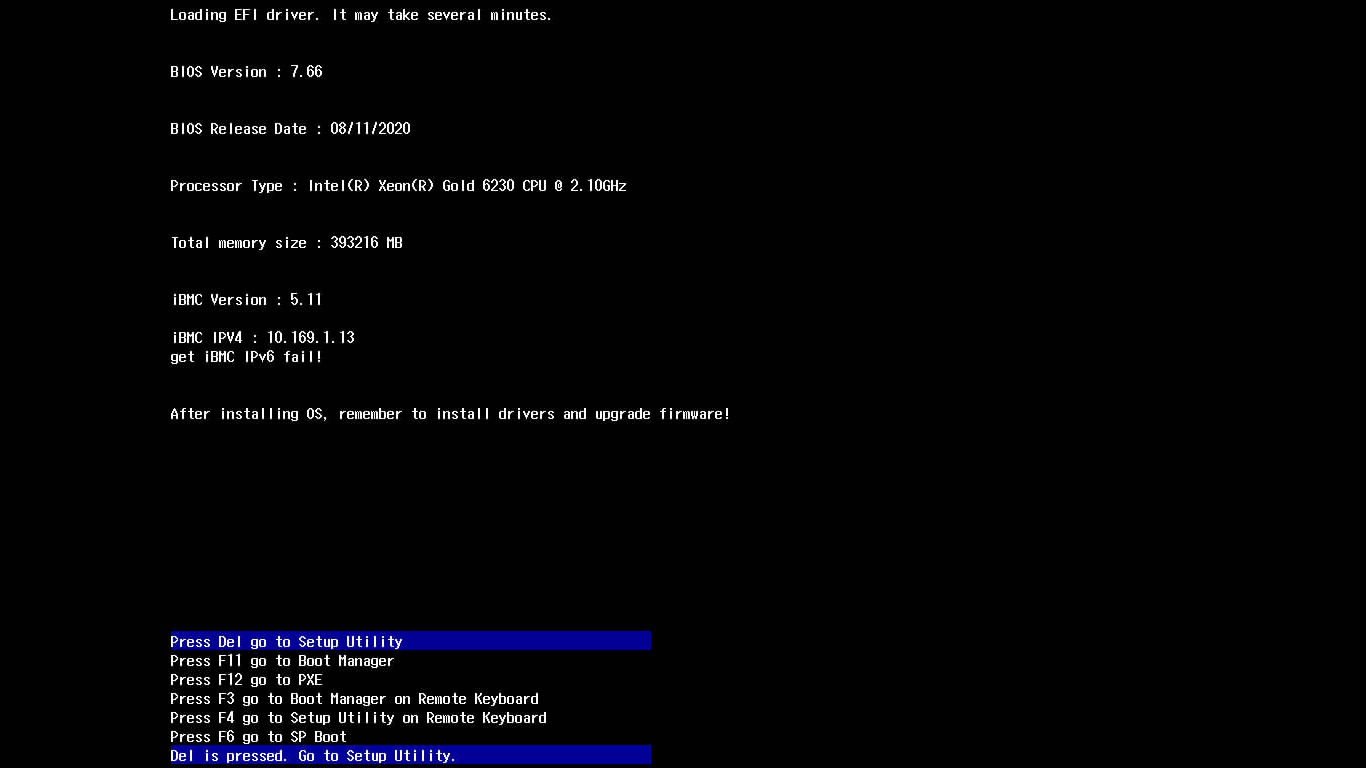Viewport: 1366px width, 768px height.
Task: Select the Press F12 go to PXE option
Action: tap(246, 680)
